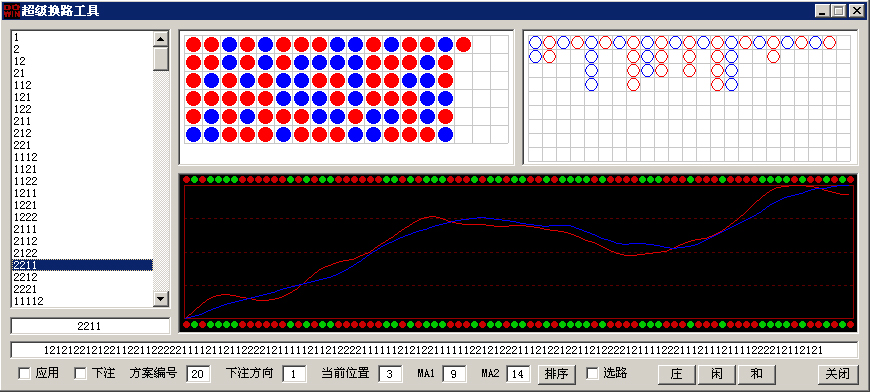Click the list's scroll up arrow
This screenshot has width=870, height=392.
[161, 39]
